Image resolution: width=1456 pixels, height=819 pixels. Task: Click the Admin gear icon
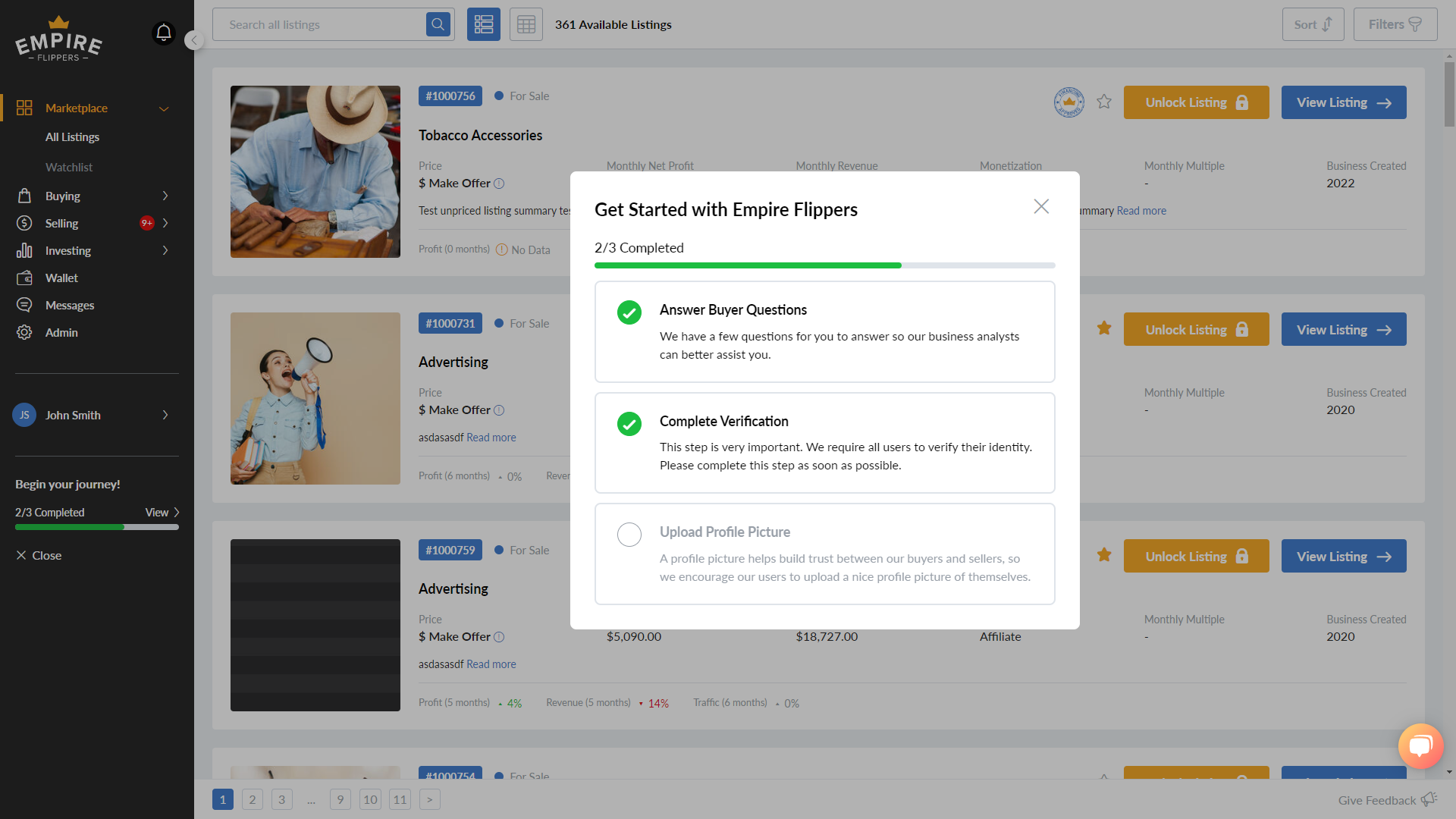pyautogui.click(x=24, y=332)
